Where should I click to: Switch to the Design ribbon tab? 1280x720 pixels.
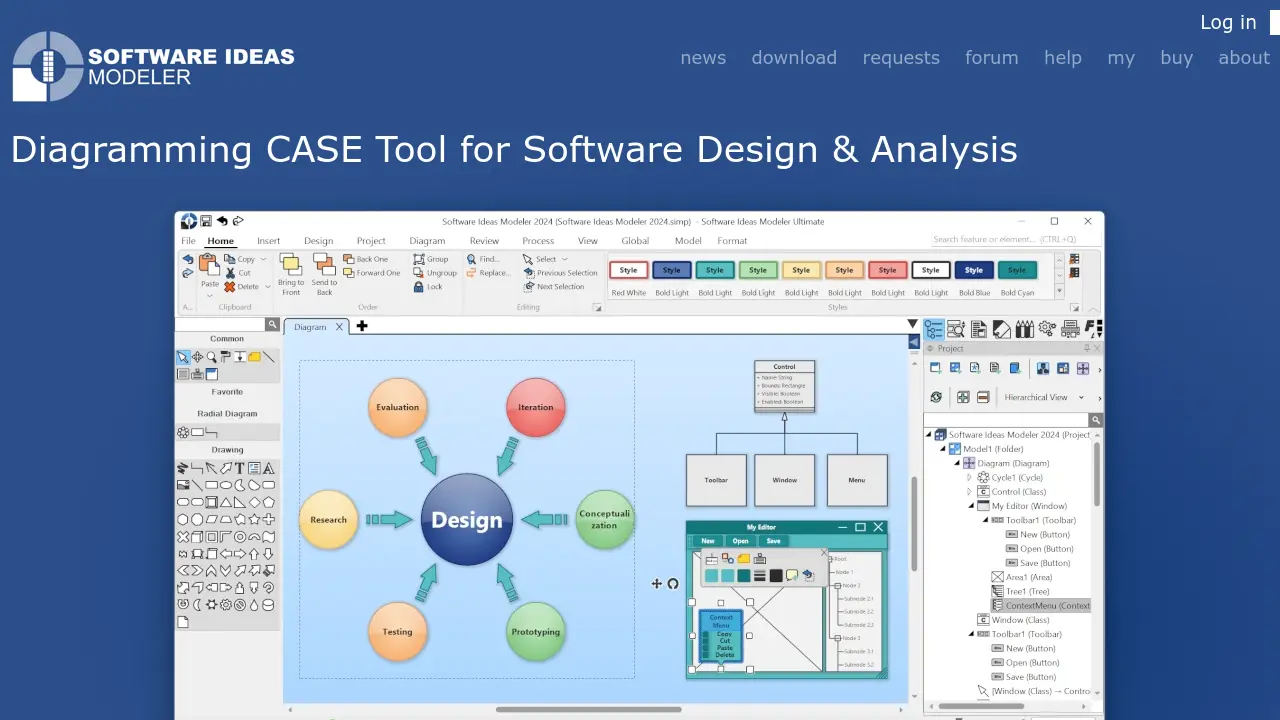coord(318,241)
